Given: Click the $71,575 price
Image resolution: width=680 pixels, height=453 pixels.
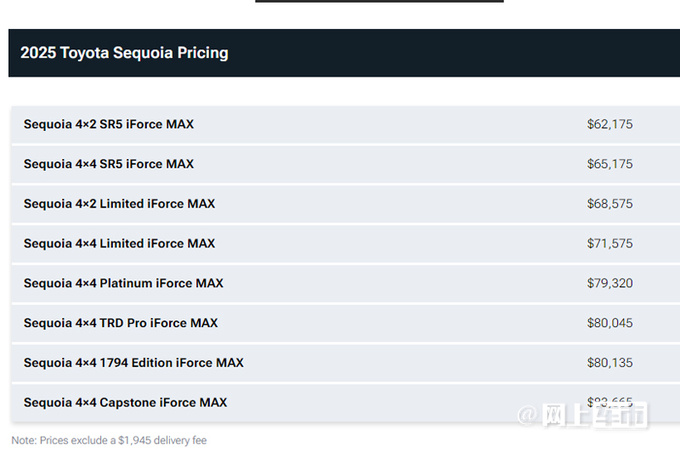Looking at the screenshot, I should pyautogui.click(x=610, y=244).
